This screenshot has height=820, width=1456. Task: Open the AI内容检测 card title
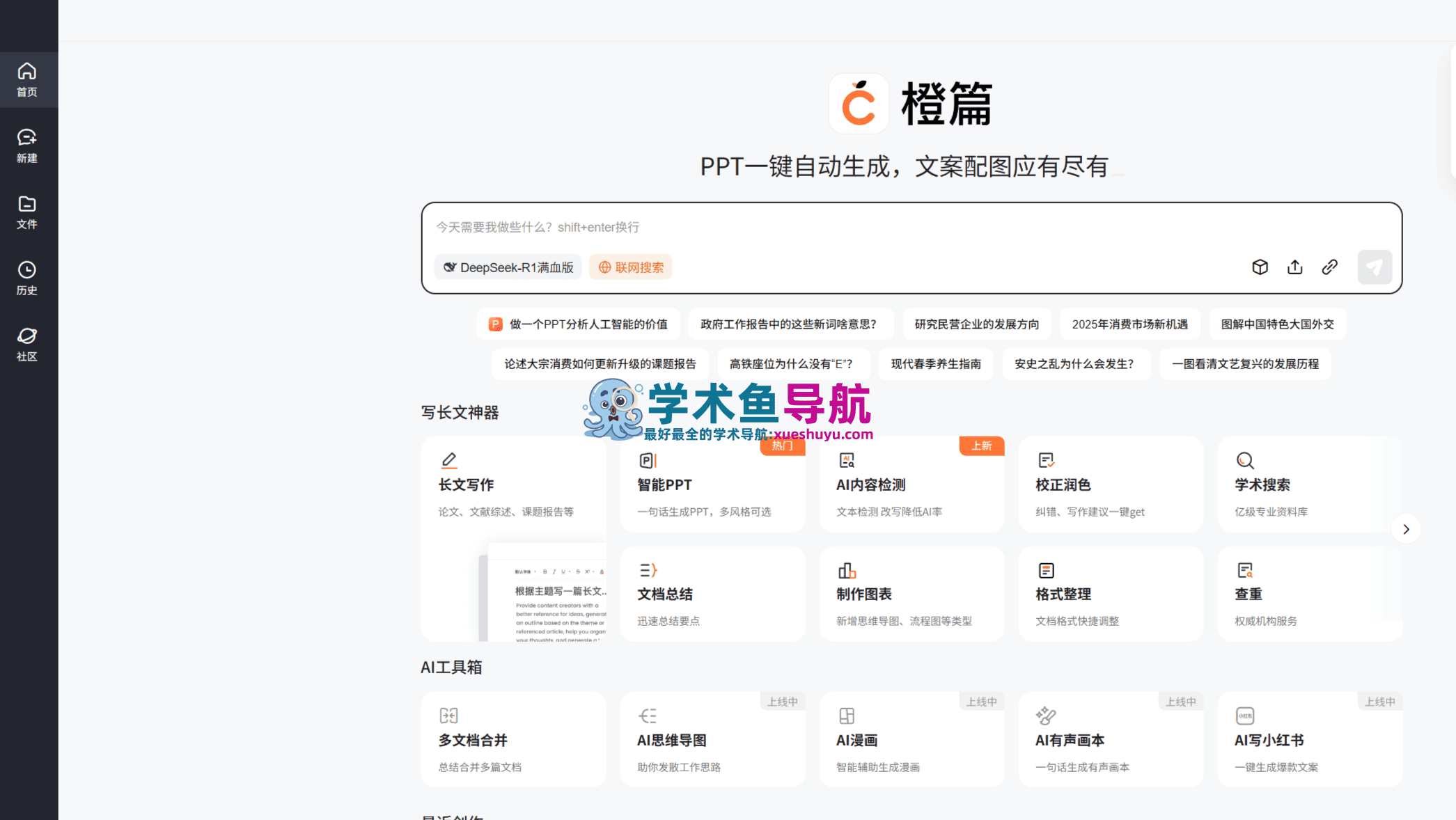(870, 485)
